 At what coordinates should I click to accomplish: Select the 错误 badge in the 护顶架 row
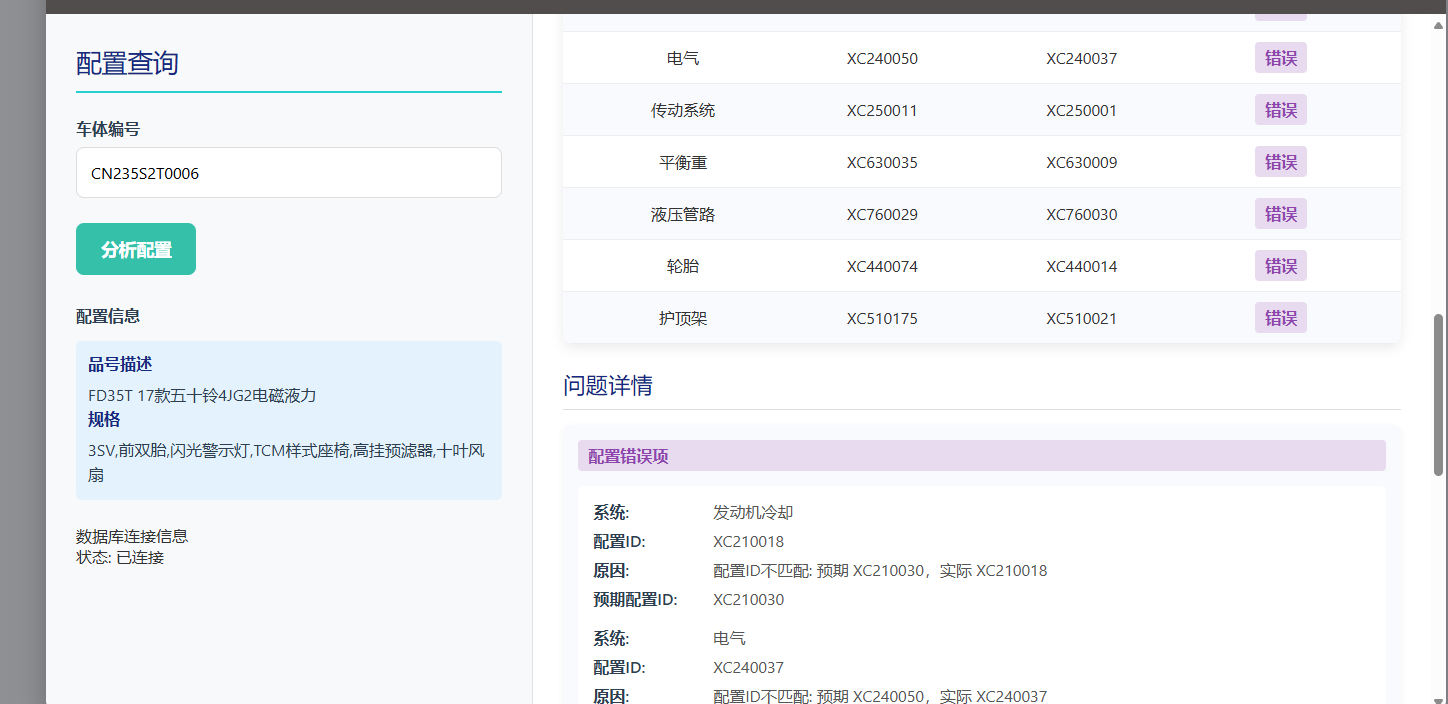1280,318
